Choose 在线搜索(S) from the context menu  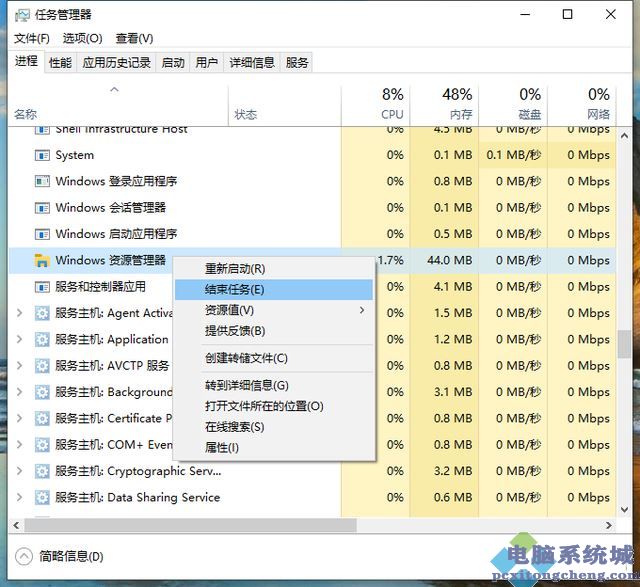pyautogui.click(x=274, y=427)
